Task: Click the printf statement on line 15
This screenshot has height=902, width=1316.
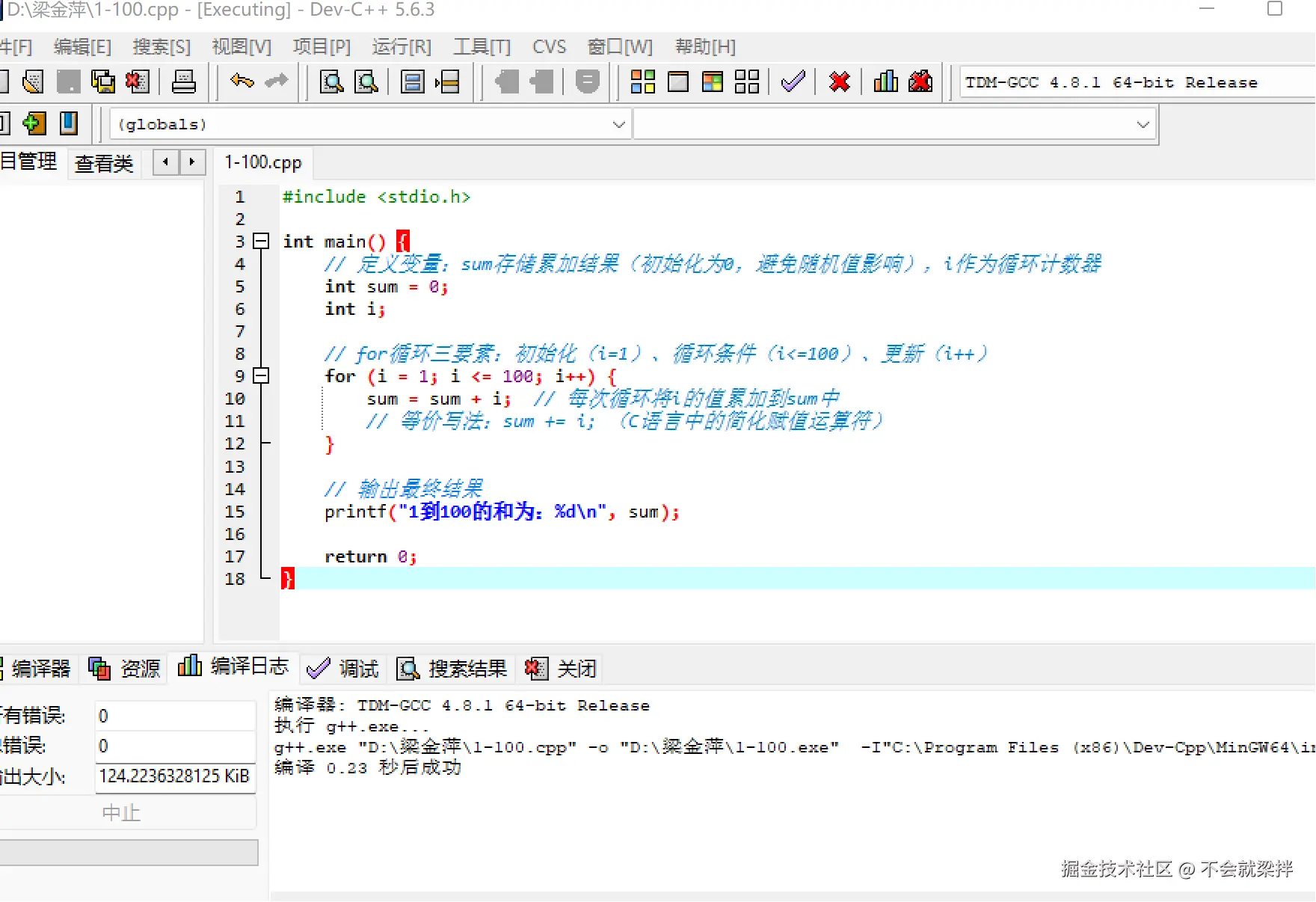Action: tap(502, 512)
